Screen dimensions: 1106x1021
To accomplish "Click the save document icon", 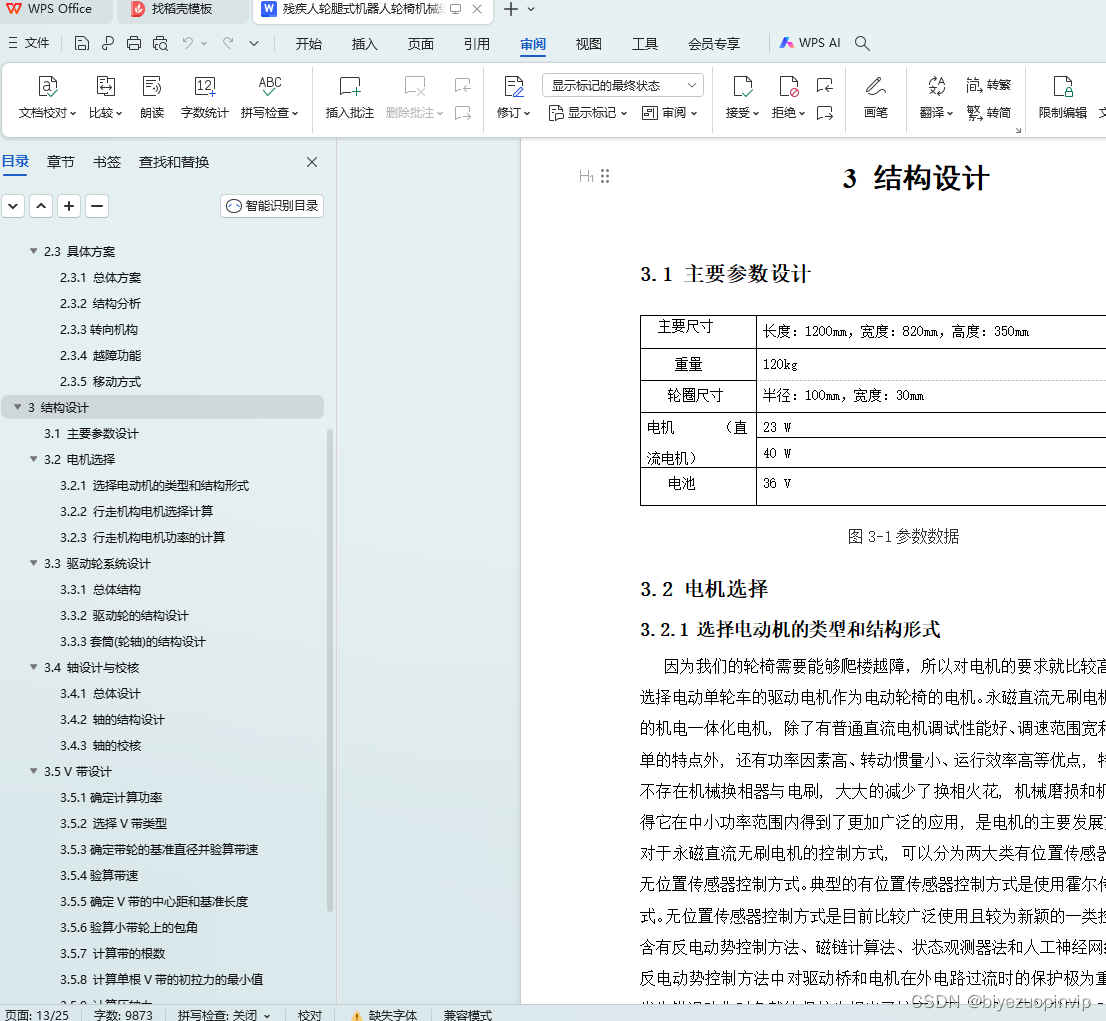I will tap(82, 44).
